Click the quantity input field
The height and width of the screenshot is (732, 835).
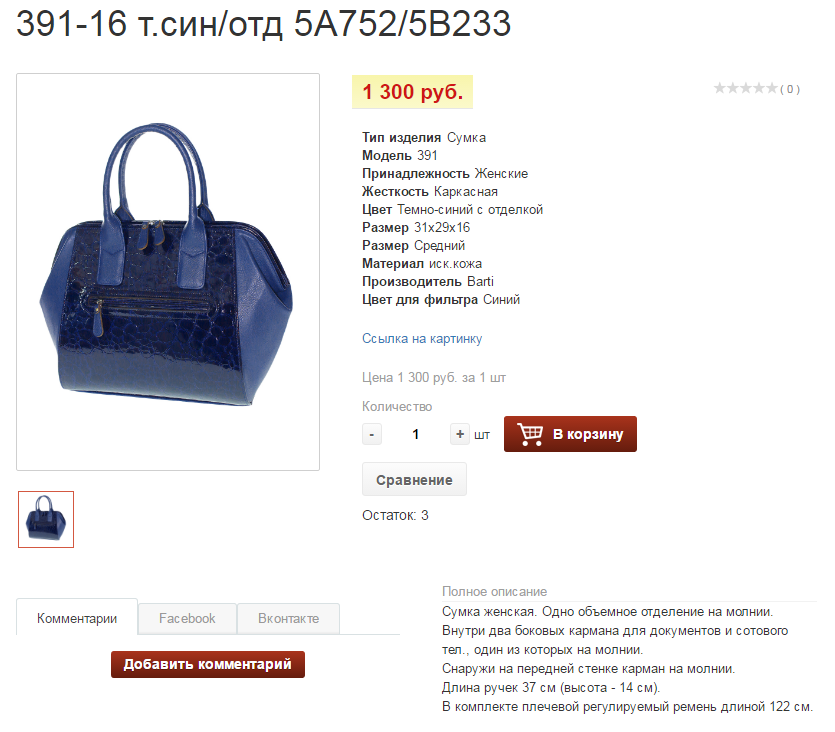click(415, 434)
